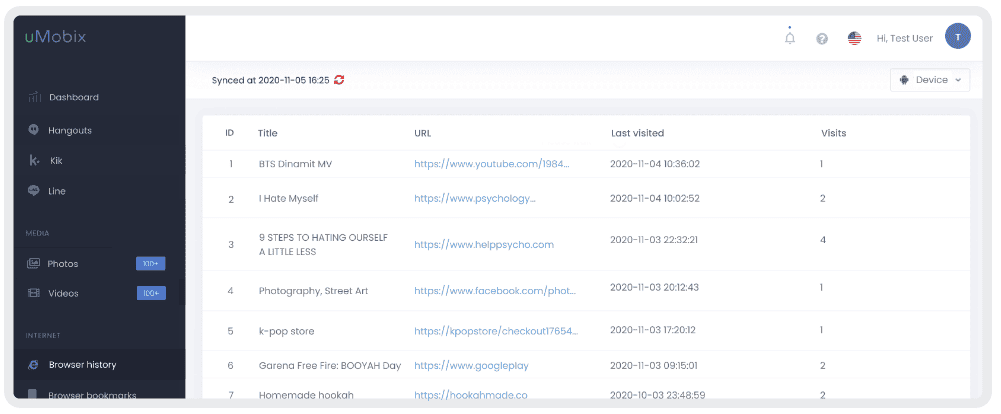The height and width of the screenshot is (414, 1001).
Task: Open the user avatar with letter T
Action: click(958, 38)
